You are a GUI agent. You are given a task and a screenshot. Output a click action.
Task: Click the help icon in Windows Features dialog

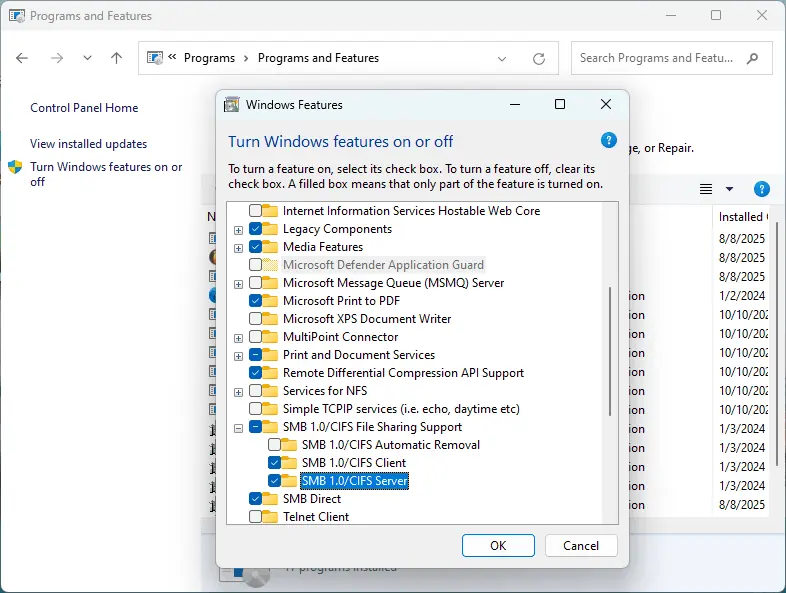609,140
